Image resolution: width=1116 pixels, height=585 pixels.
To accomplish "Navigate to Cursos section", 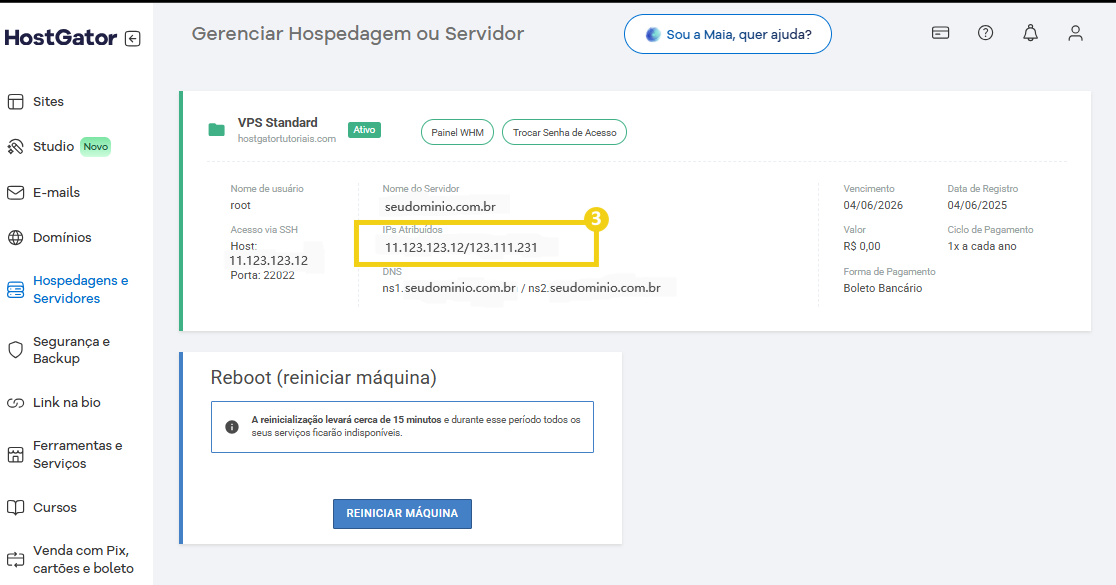I will pos(55,507).
